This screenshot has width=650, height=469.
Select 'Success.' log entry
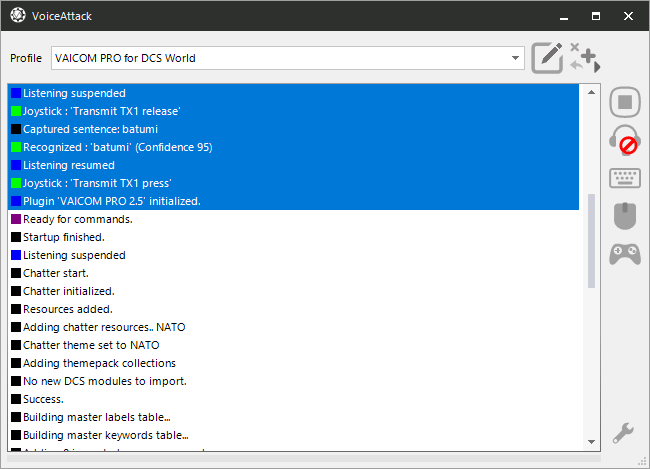pyautogui.click(x=293, y=399)
